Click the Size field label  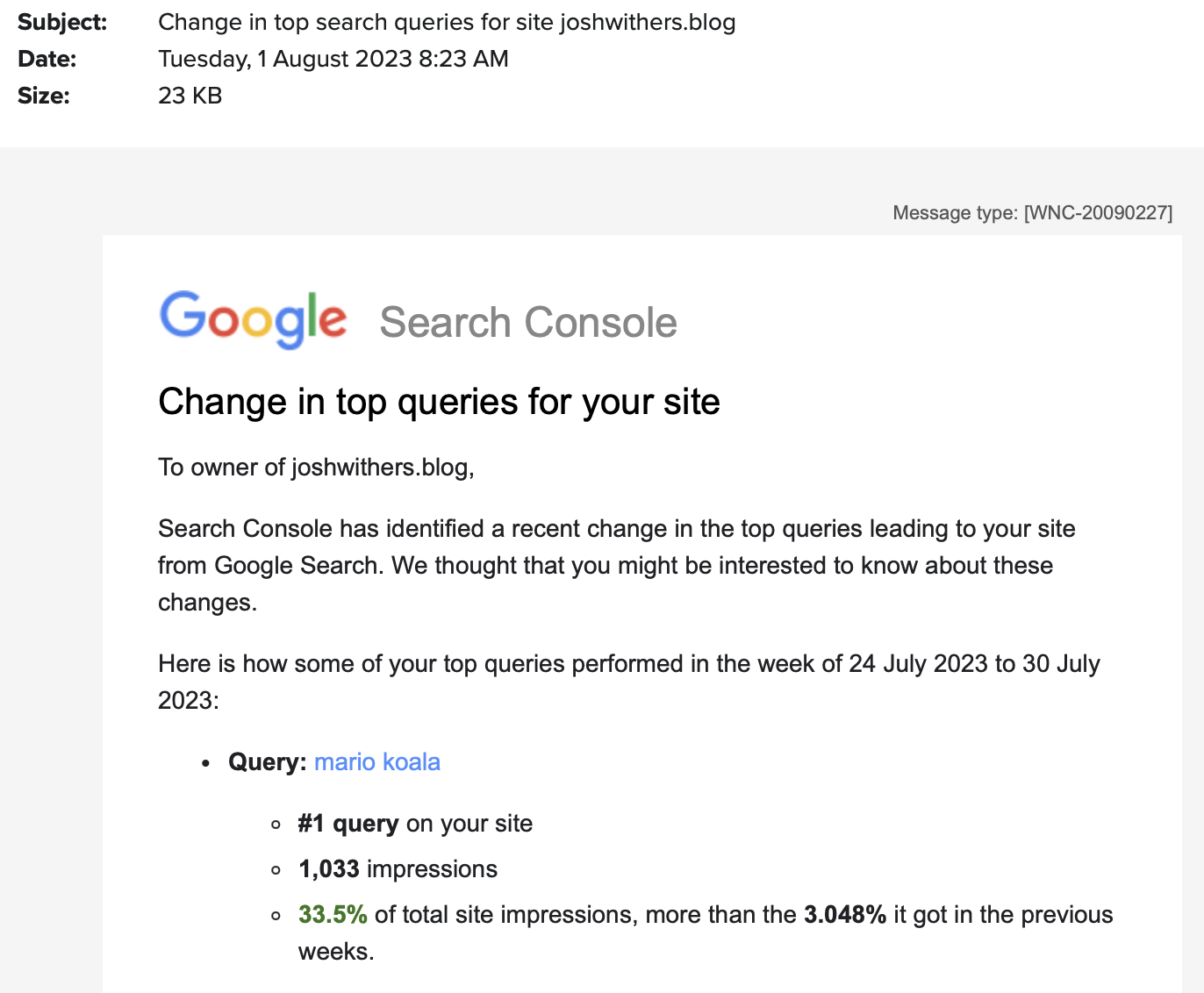pos(44,96)
